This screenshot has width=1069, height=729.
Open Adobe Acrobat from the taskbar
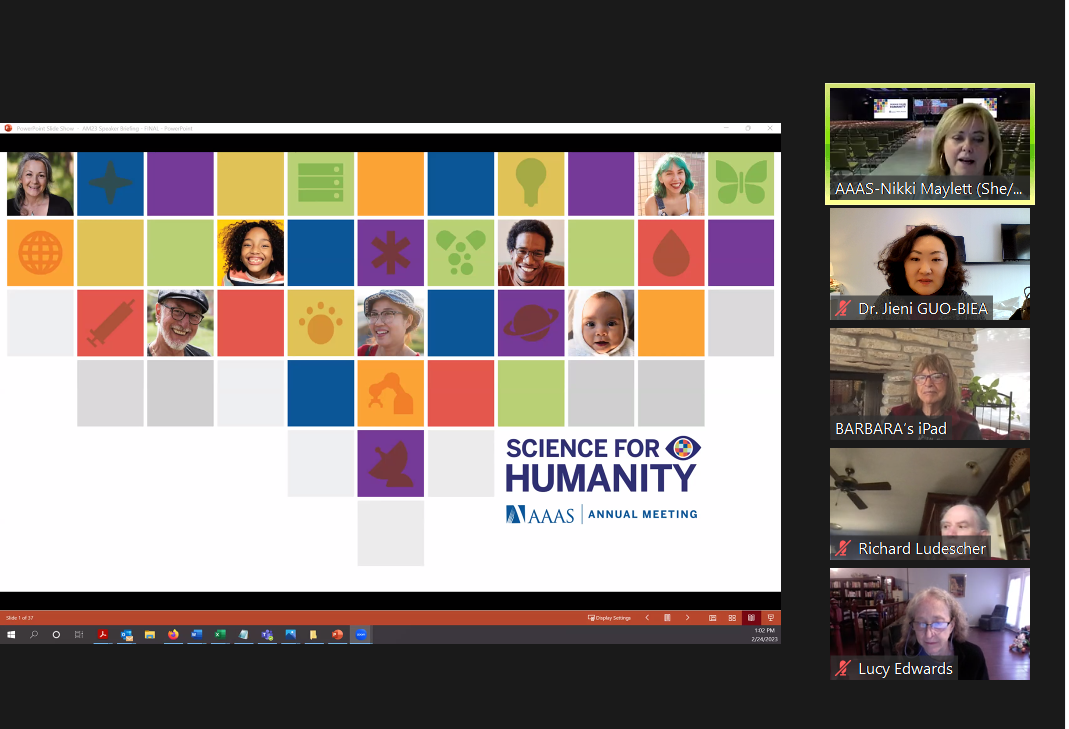[103, 635]
